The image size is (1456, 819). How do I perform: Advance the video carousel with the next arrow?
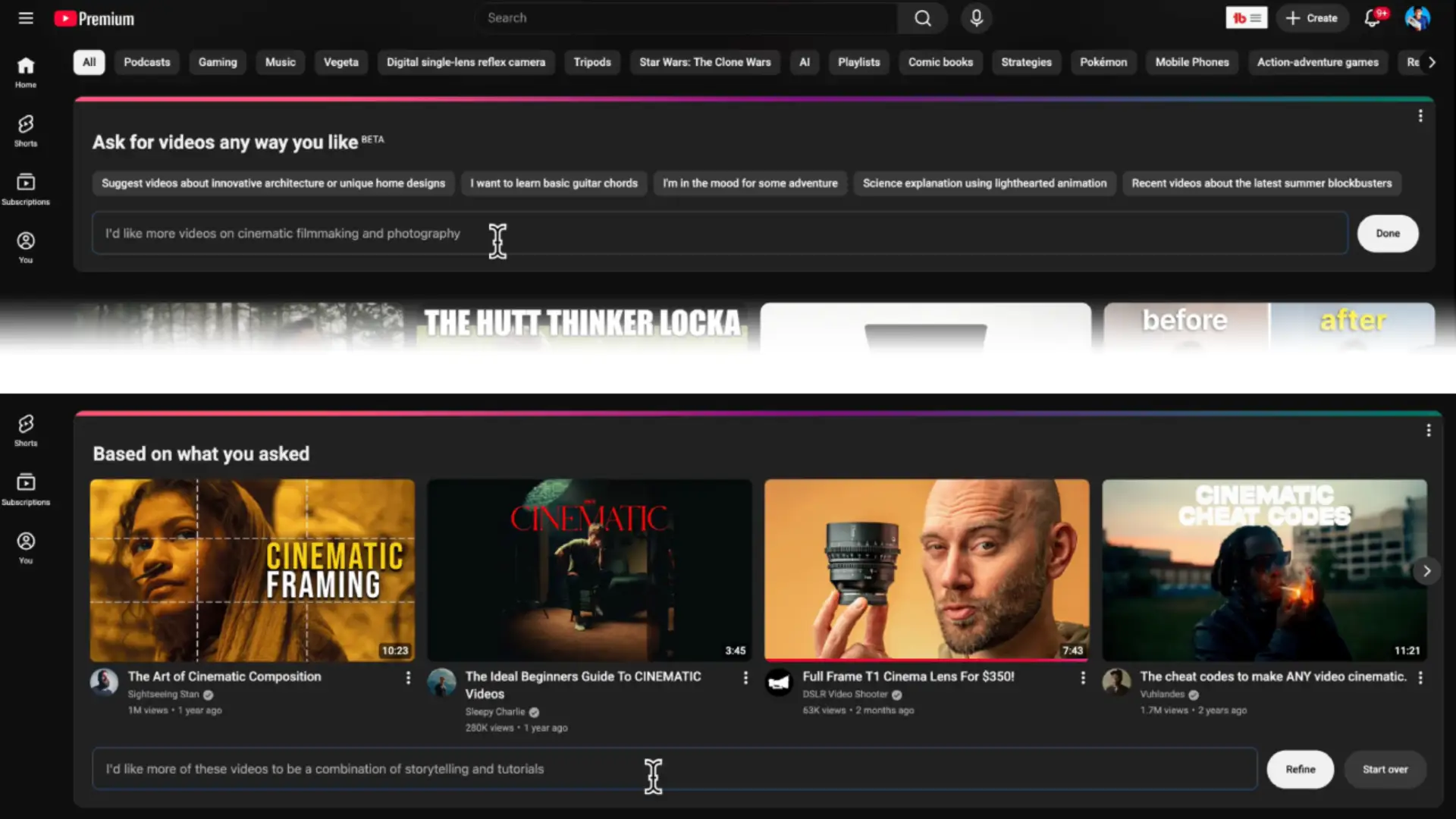pyautogui.click(x=1426, y=570)
